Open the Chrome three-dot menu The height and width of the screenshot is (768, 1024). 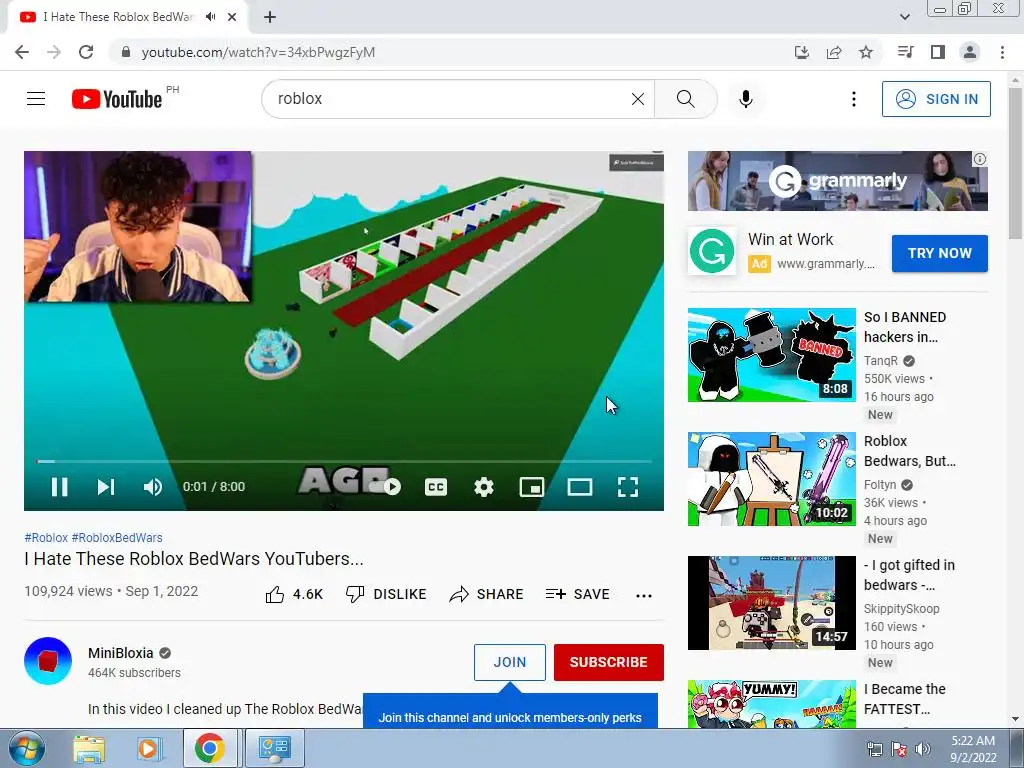point(1002,52)
